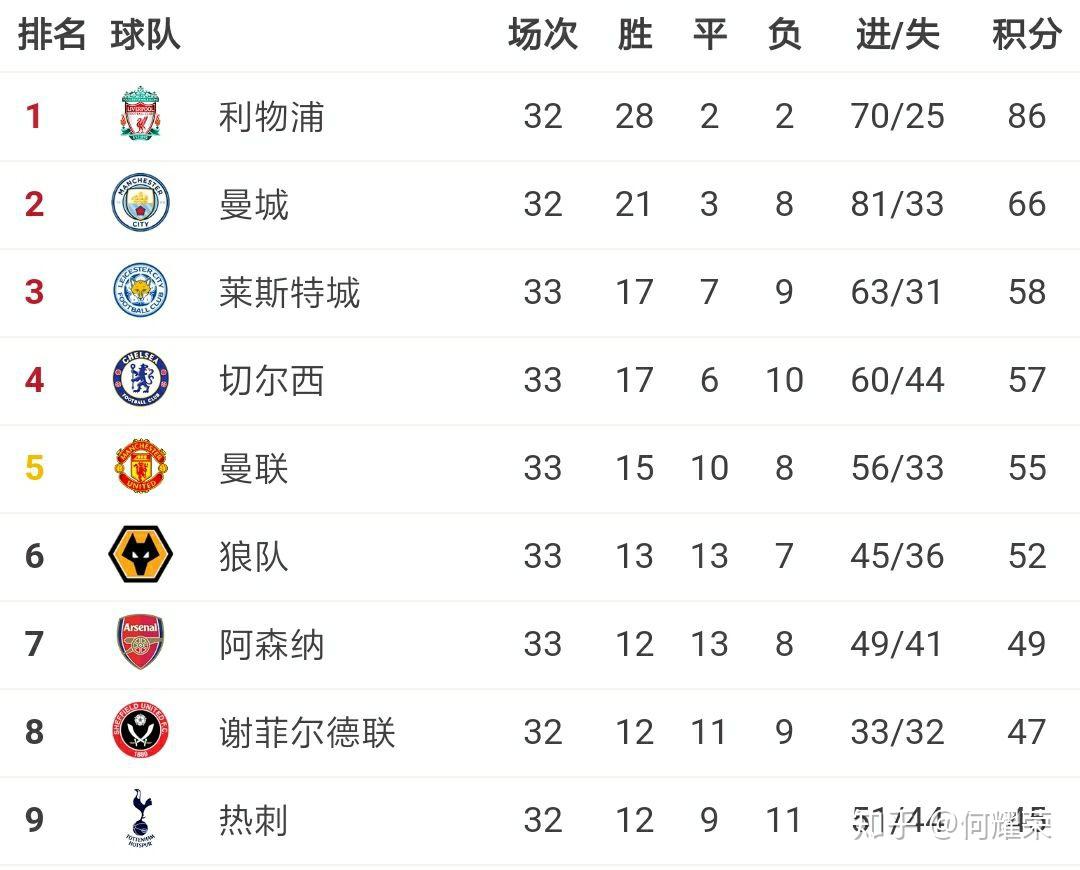The width and height of the screenshot is (1080, 870).
Task: Select the 切尔西 team name
Action: click(x=271, y=380)
